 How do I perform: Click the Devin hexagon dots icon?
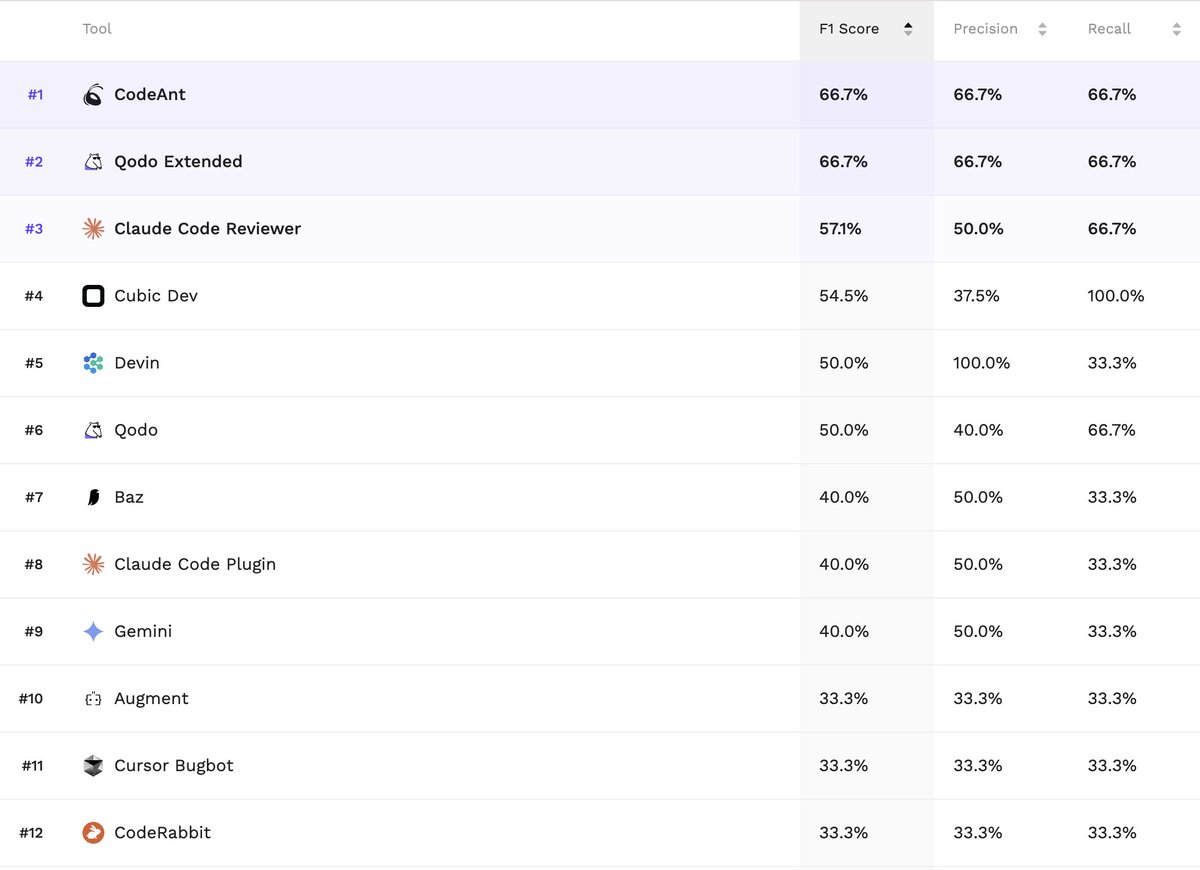(x=93, y=363)
